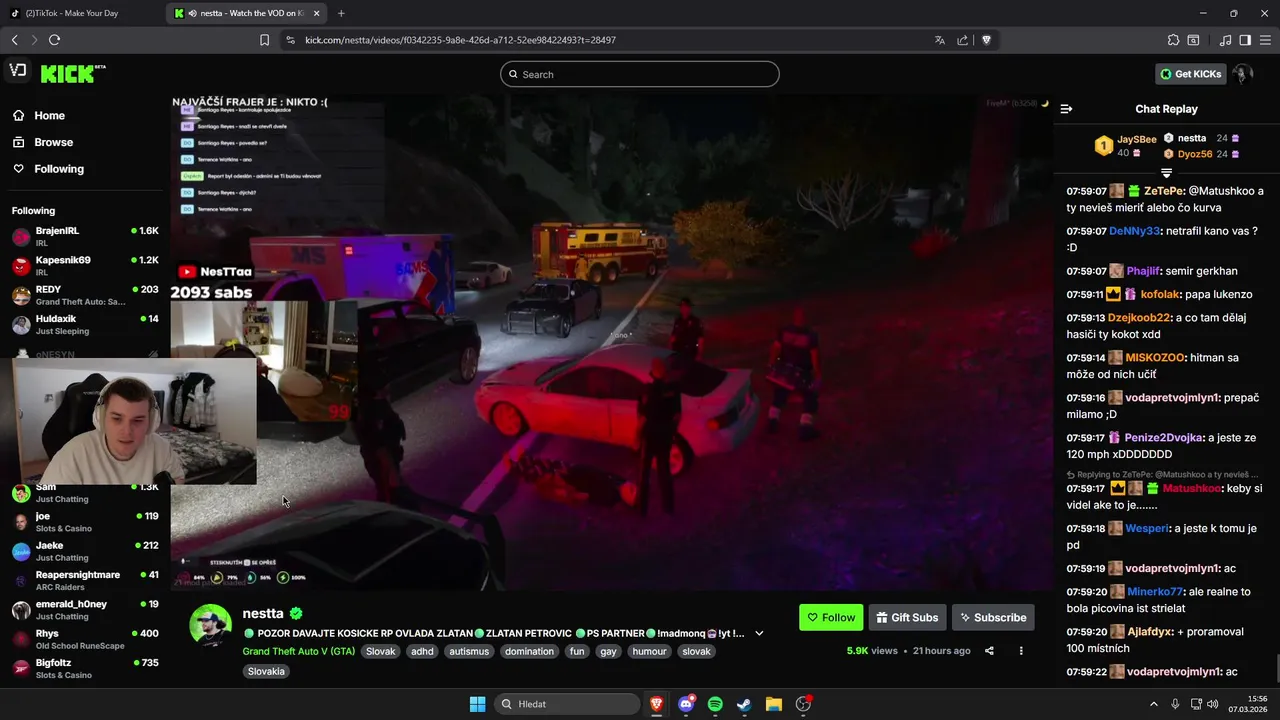This screenshot has height=720, width=1280.
Task: Click the translate page icon
Action: click(939, 40)
